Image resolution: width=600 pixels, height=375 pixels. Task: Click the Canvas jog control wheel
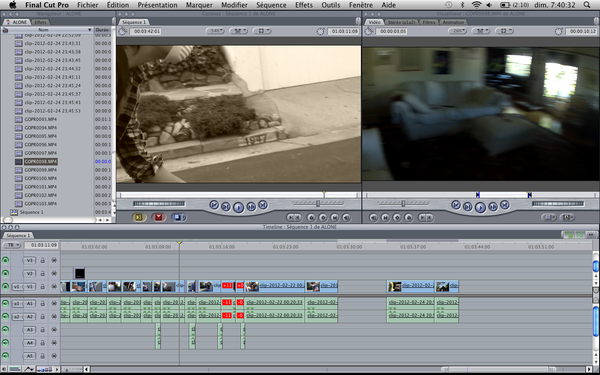coord(159,204)
